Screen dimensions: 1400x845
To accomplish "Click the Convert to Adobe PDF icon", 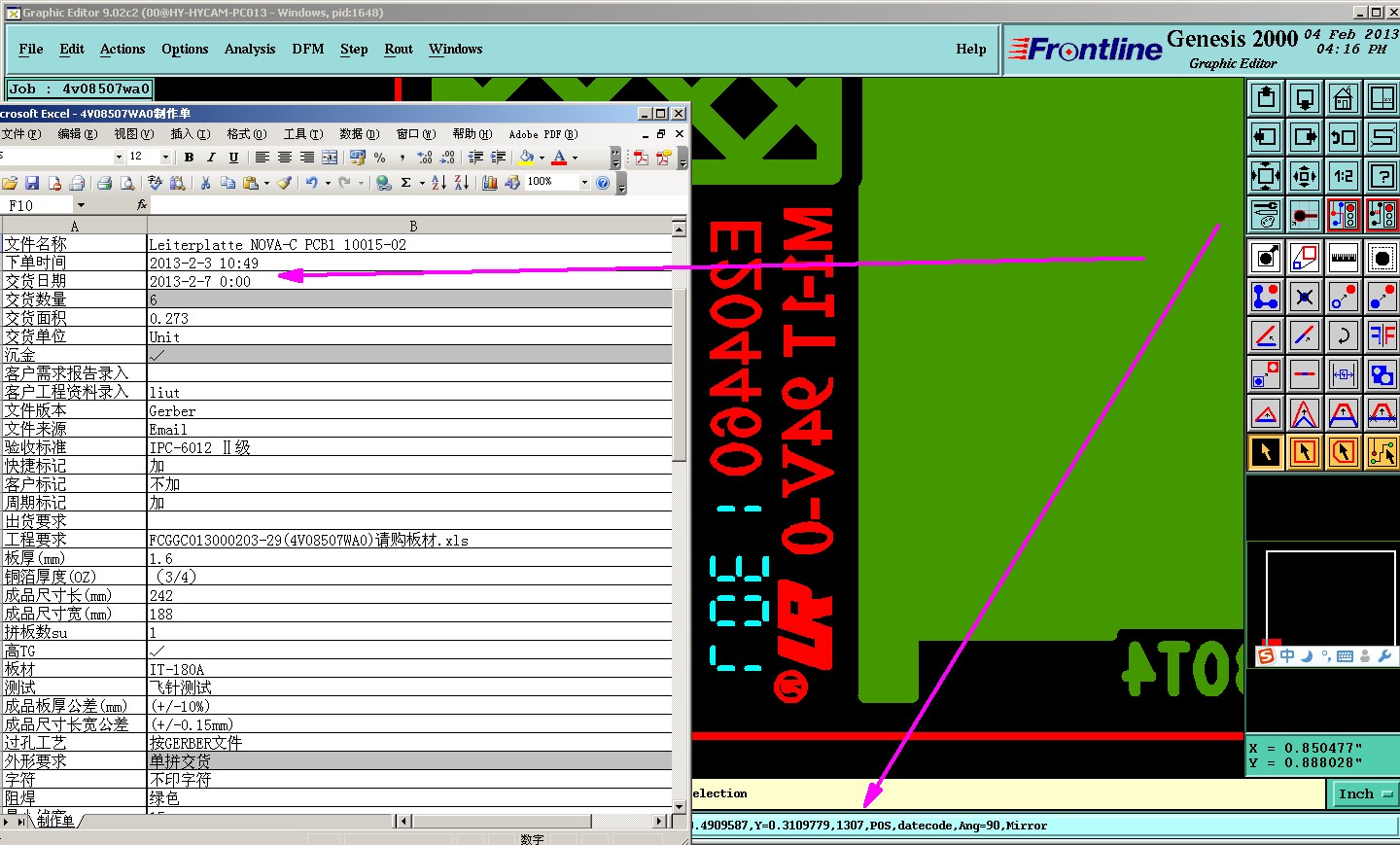I will coord(641,158).
